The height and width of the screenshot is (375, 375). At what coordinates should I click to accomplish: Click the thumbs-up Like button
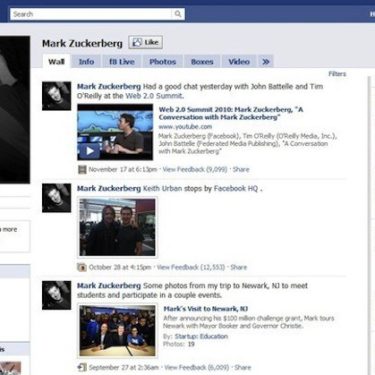click(146, 42)
